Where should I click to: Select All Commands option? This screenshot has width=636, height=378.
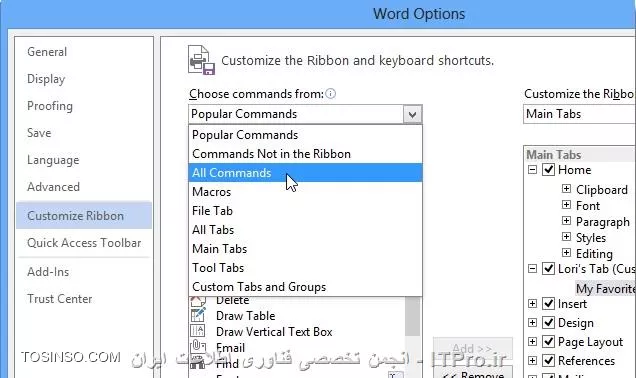click(x=305, y=173)
